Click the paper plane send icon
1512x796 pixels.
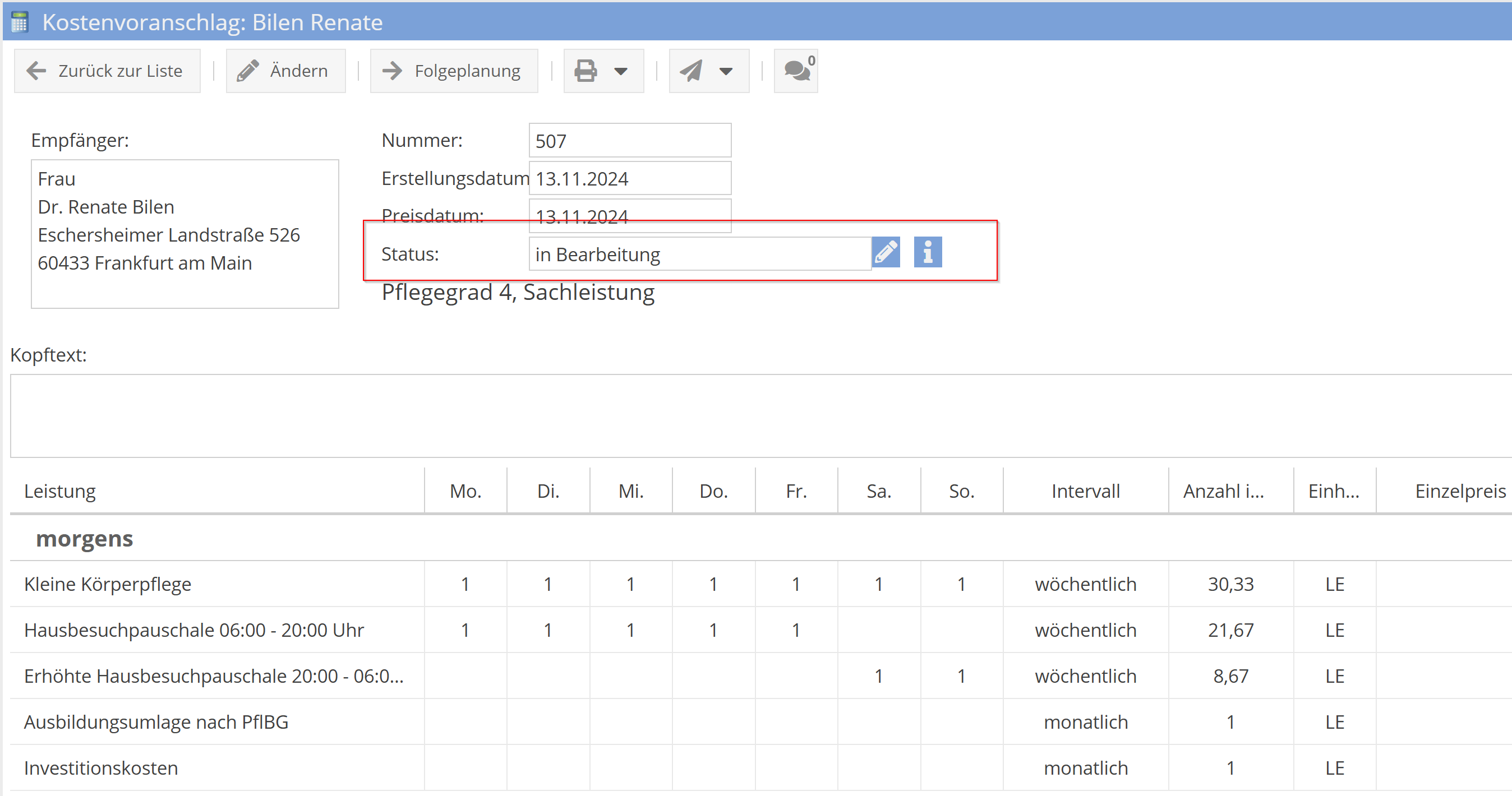691,71
